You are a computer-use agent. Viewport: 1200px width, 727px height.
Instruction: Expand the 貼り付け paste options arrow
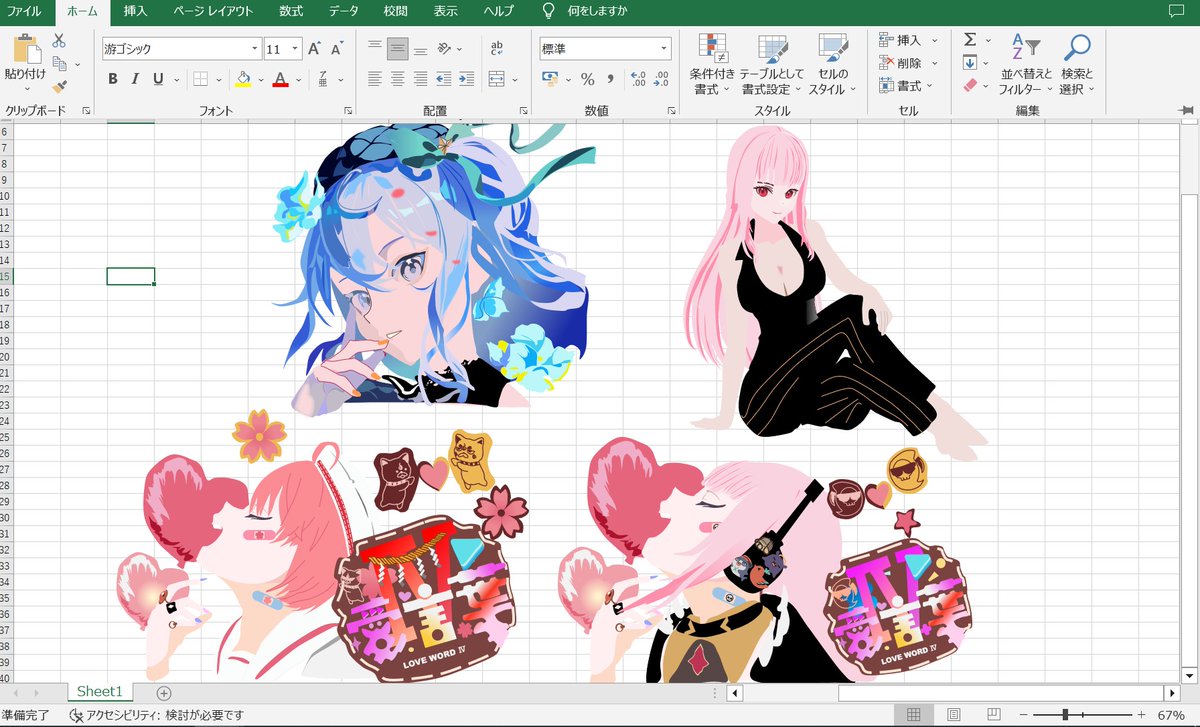tap(26, 88)
